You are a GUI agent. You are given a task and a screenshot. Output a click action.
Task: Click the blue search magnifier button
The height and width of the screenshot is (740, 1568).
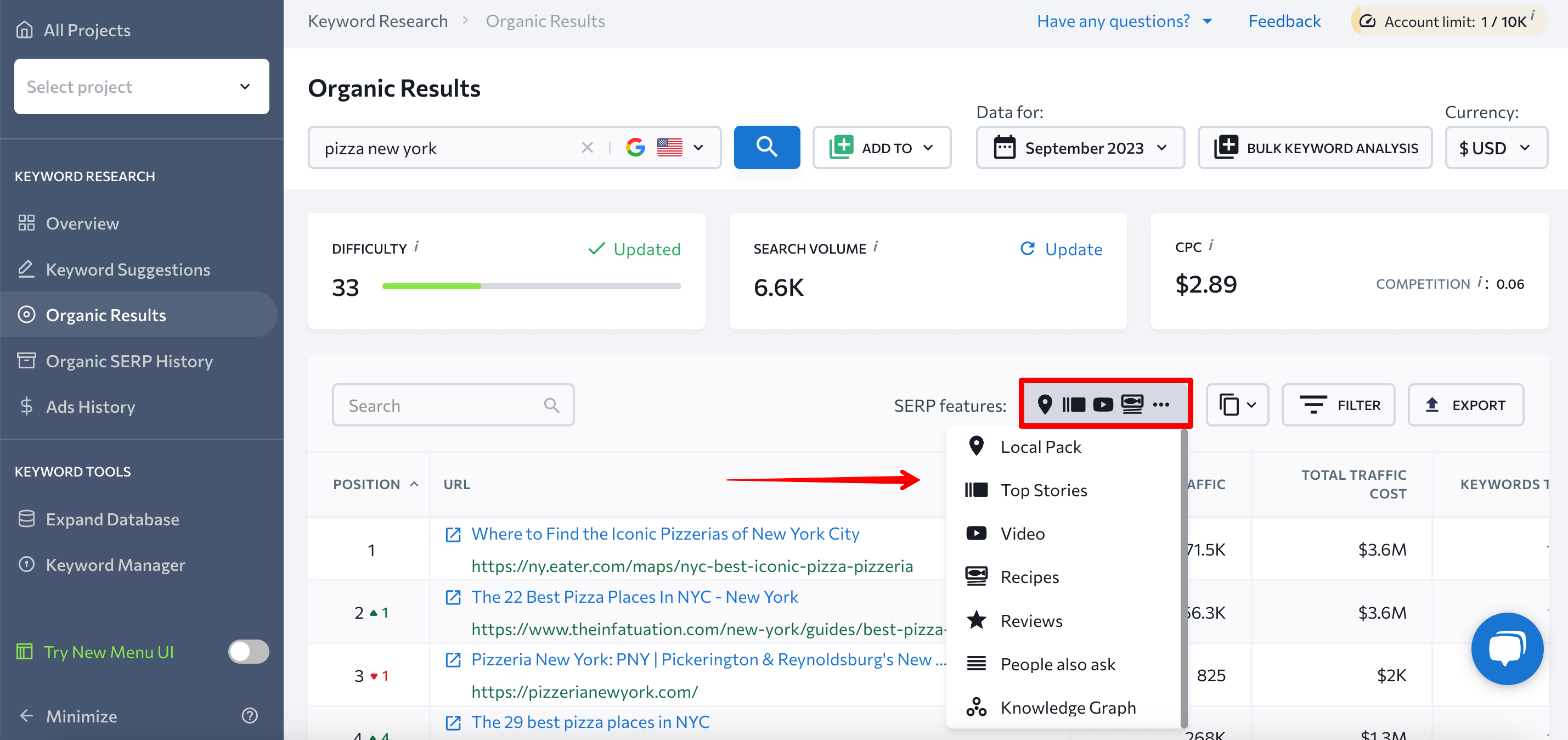click(766, 147)
